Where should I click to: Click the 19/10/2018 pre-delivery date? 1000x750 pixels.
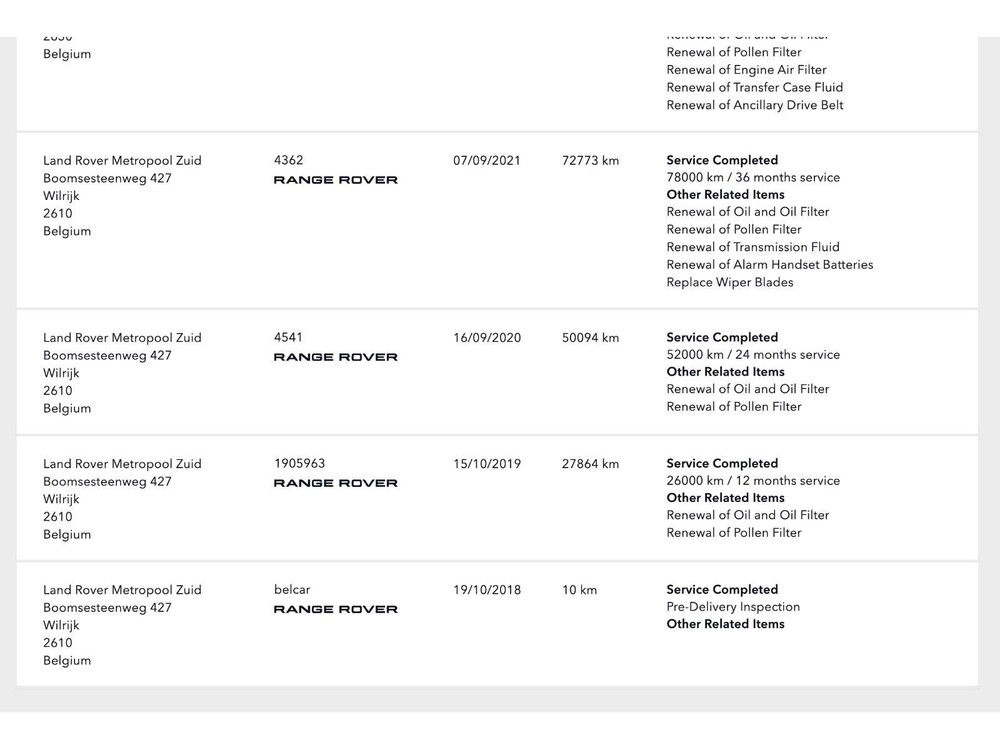click(487, 590)
